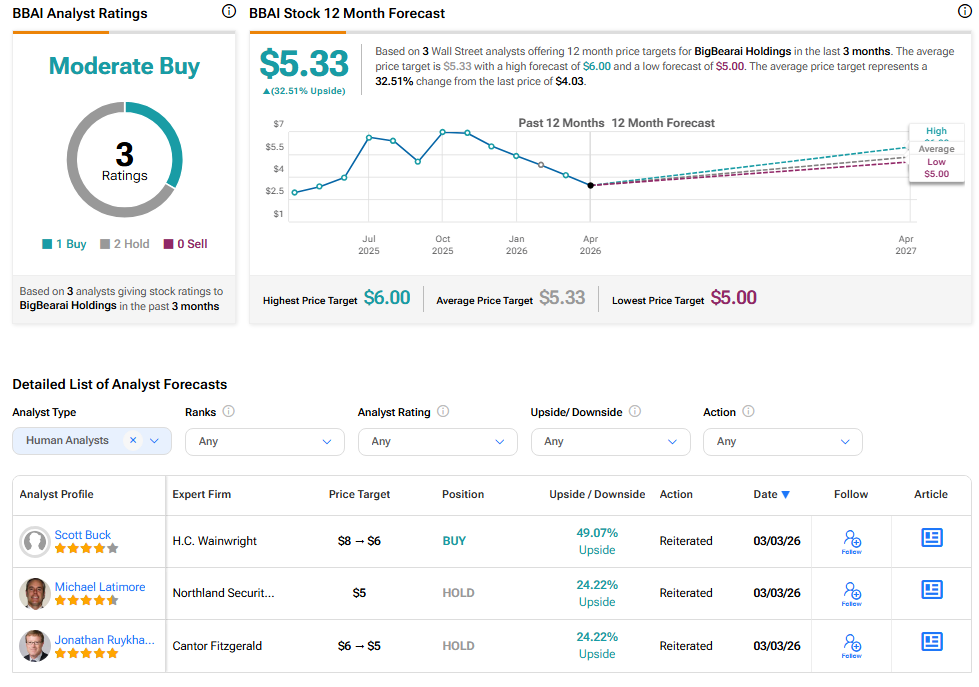Open article for Cantor Fitzgerald rating

pos(931,642)
